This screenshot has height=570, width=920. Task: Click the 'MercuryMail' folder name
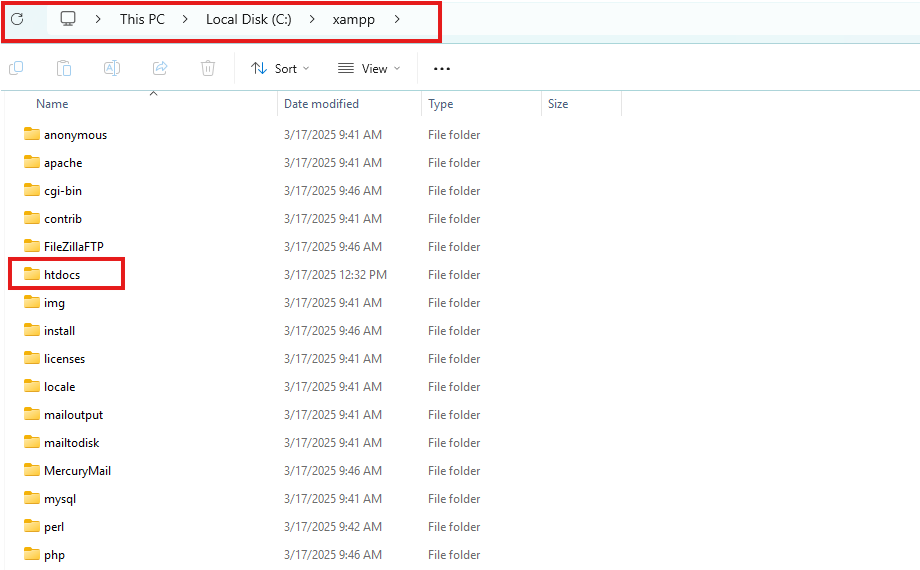pos(77,471)
